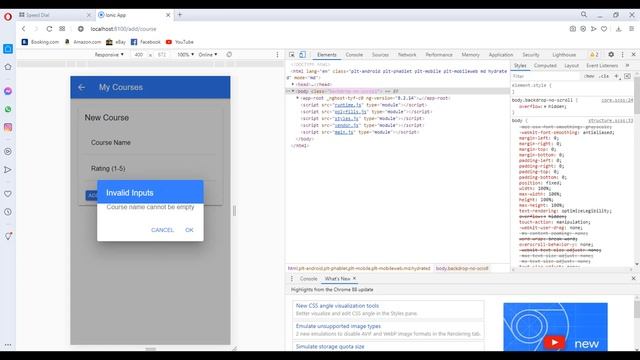Toggle the :hov element state button
The width and height of the screenshot is (640, 360).
coord(589,76)
